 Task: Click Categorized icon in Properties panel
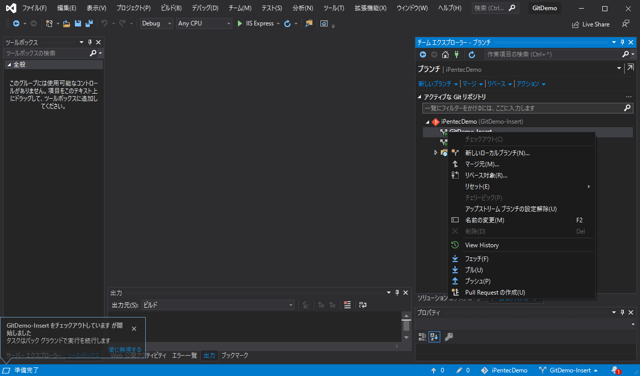(422, 337)
